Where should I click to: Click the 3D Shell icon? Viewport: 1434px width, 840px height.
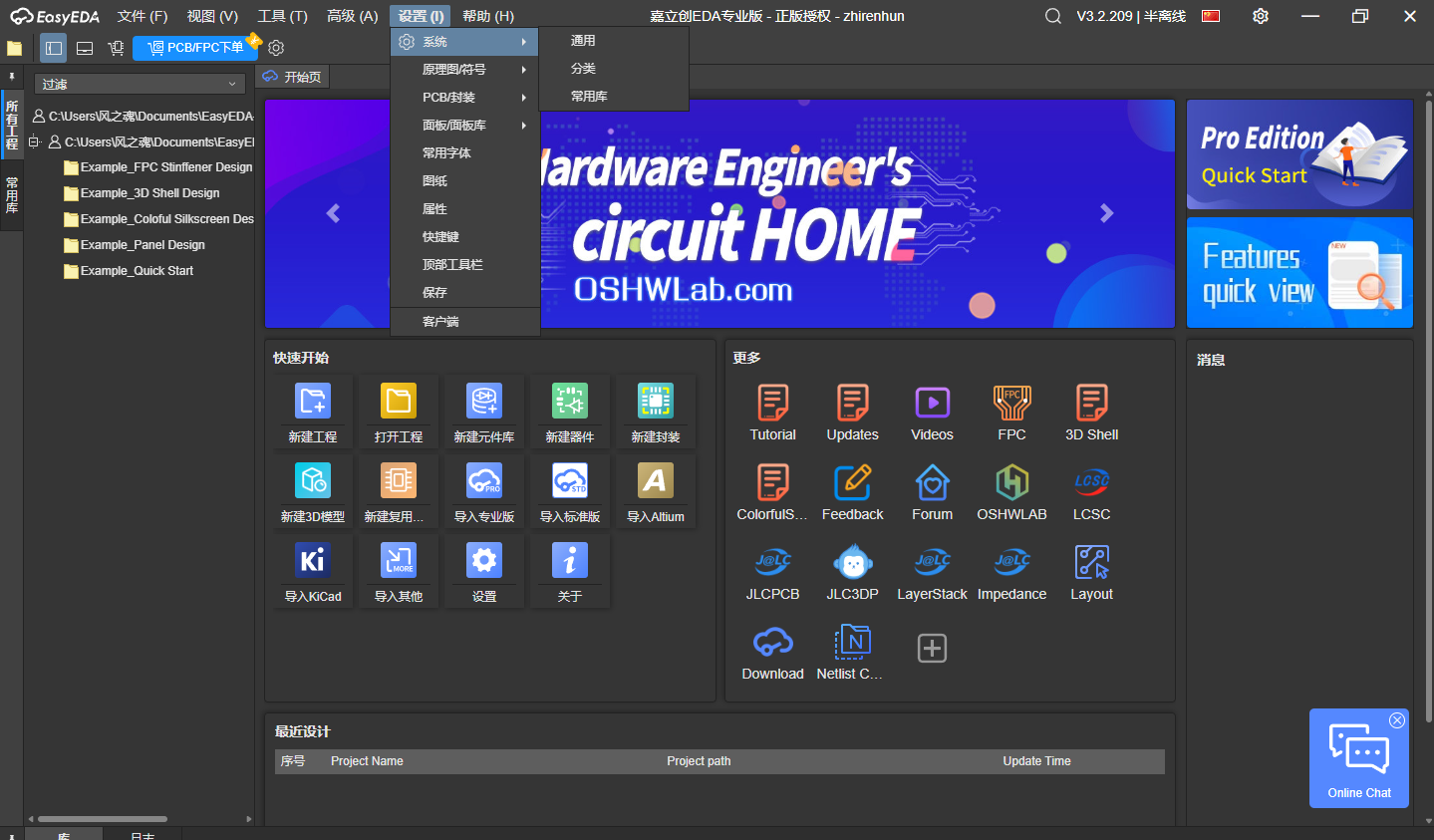1092,403
